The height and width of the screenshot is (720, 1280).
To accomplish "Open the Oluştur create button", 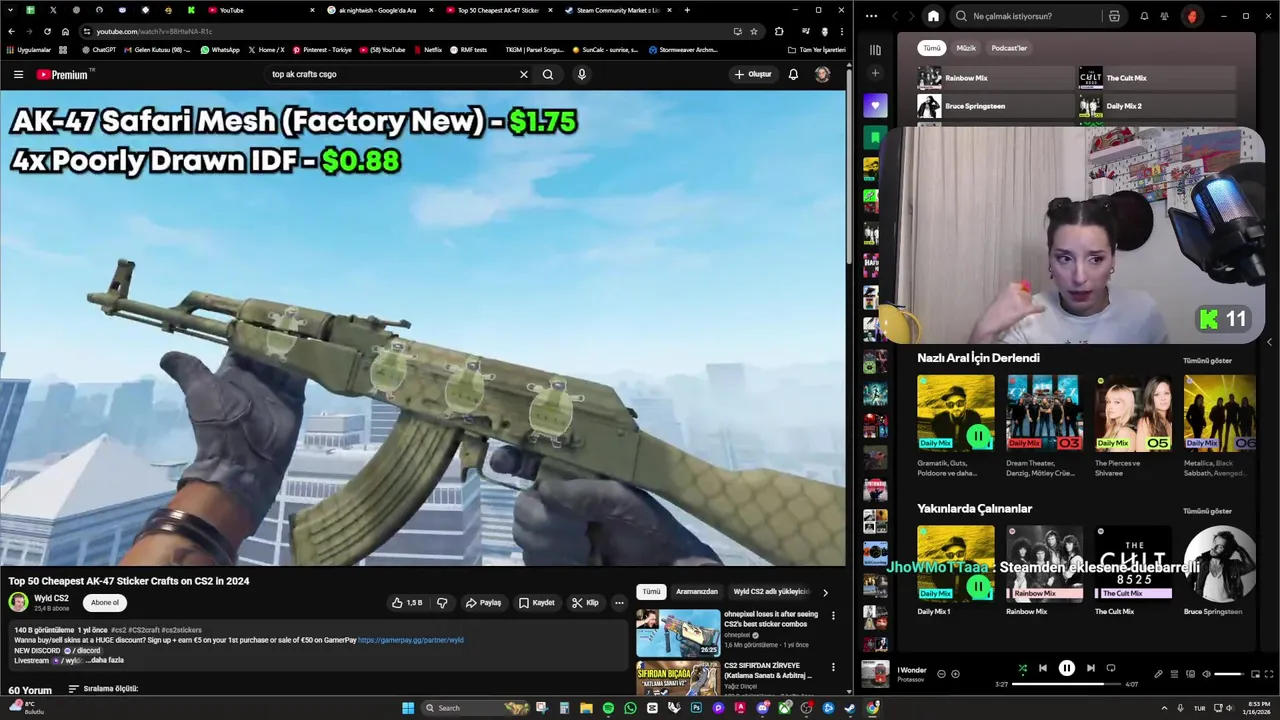I will [x=753, y=74].
